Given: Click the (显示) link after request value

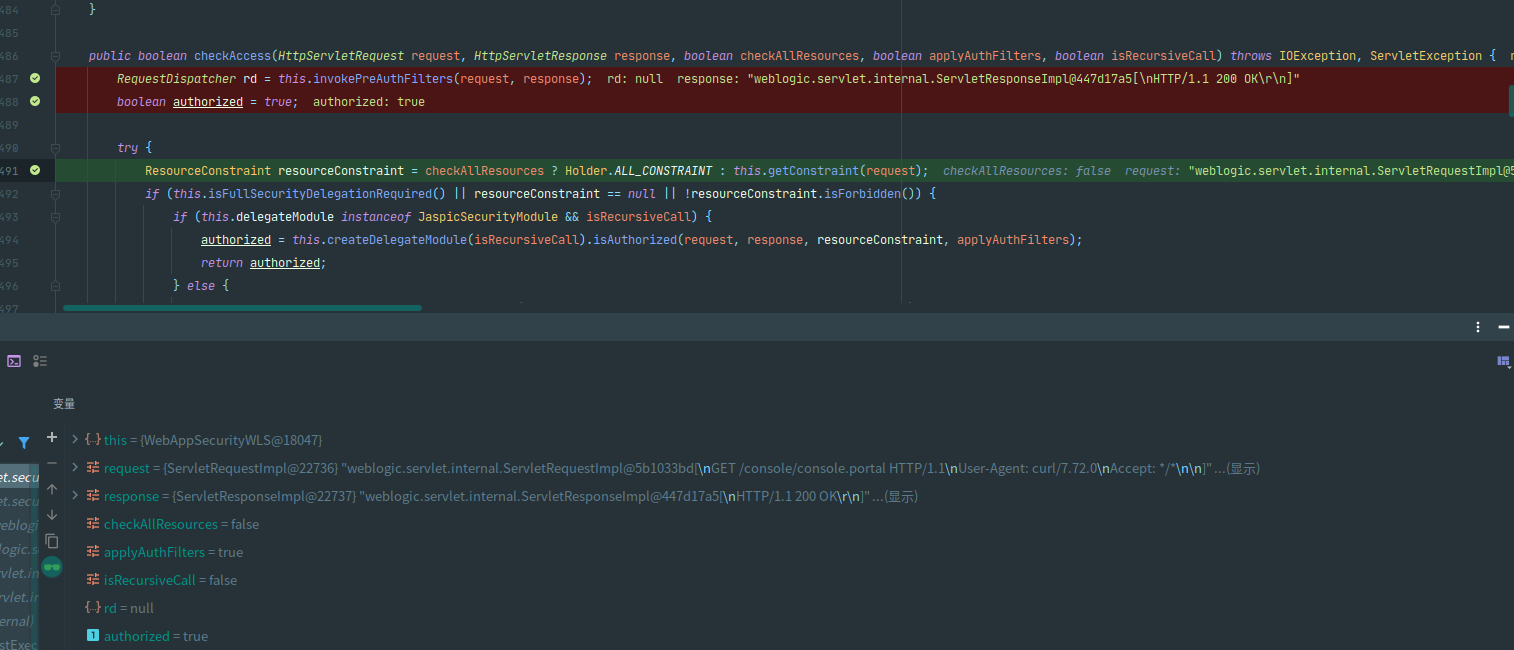Looking at the screenshot, I should tap(1243, 468).
